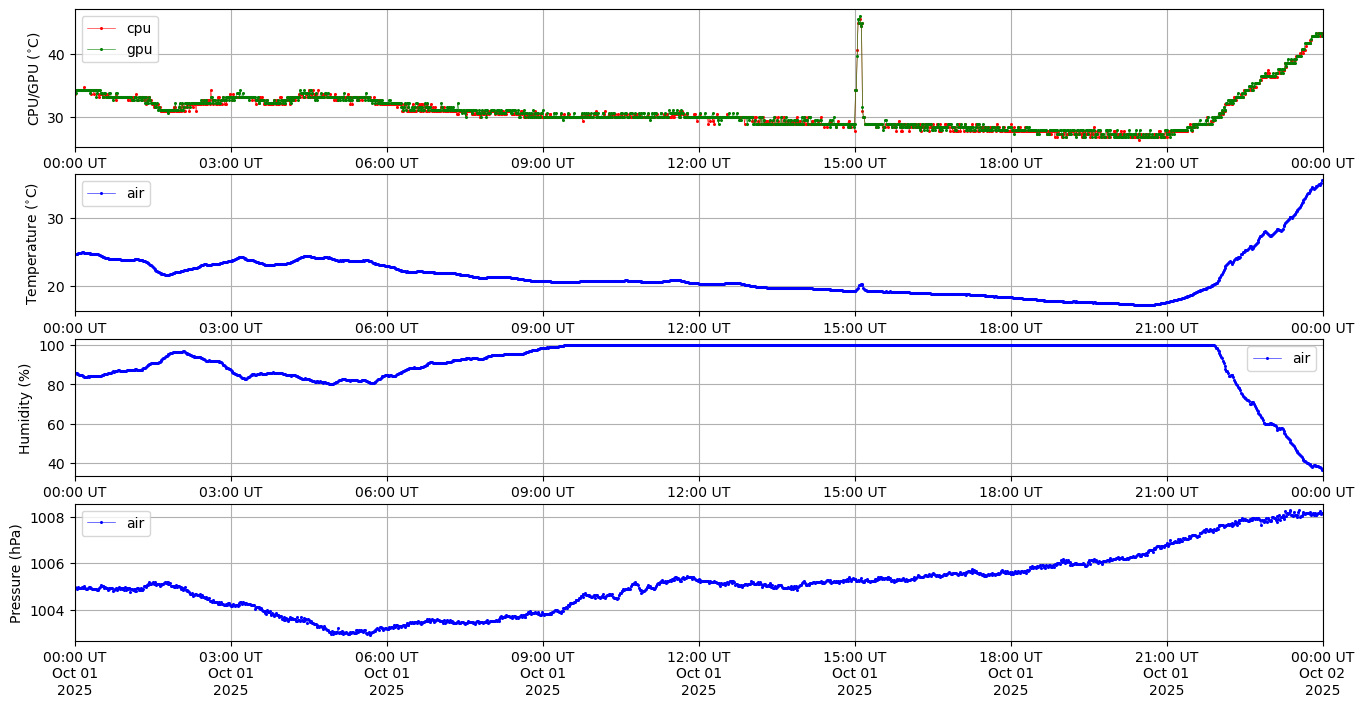This screenshot has width=1364, height=707.
Task: Click the red cpu line marker in legend
Action: 102,28
